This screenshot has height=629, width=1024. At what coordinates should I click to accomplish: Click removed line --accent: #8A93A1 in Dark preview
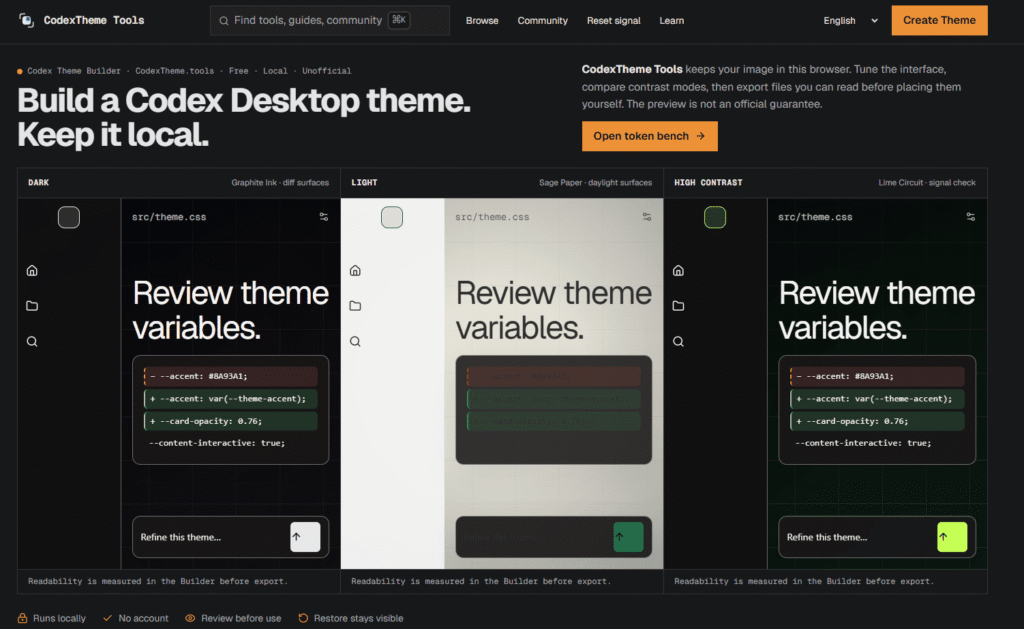coord(231,376)
